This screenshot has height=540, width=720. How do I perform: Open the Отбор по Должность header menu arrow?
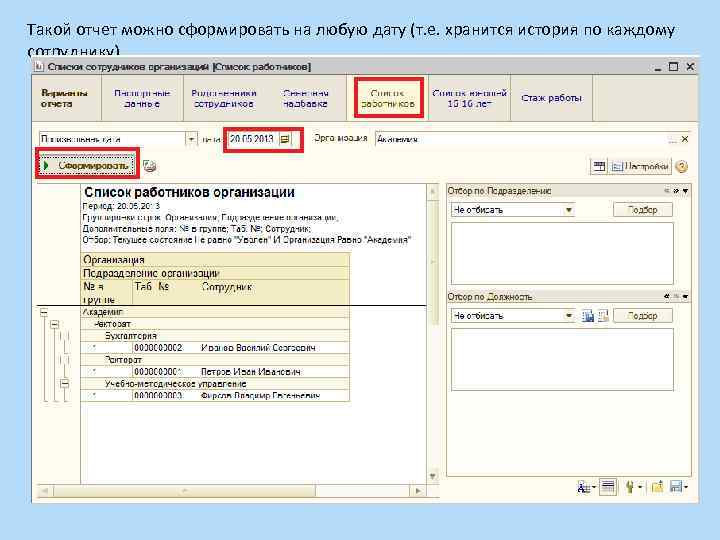[686, 297]
